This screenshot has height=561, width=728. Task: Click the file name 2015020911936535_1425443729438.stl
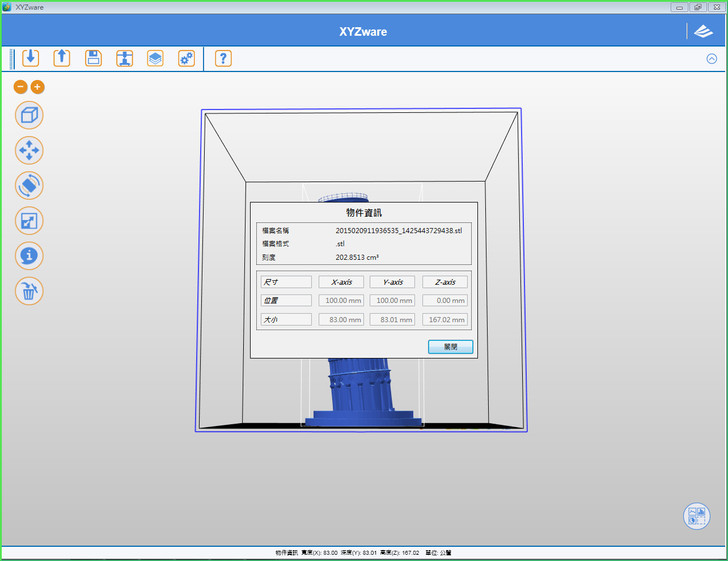tap(398, 230)
